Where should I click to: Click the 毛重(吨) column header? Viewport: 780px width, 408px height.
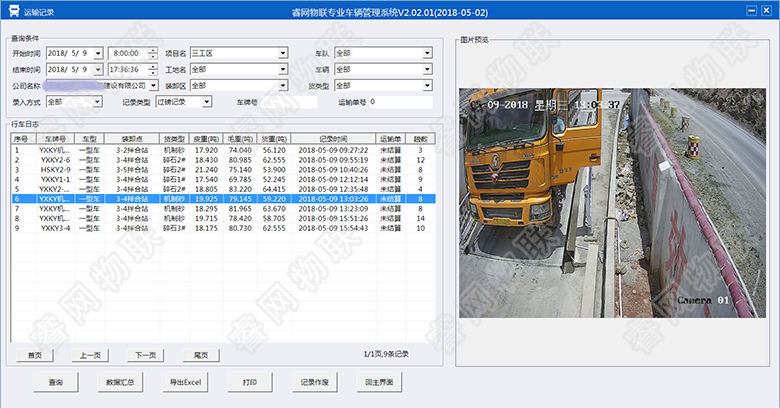(x=239, y=139)
